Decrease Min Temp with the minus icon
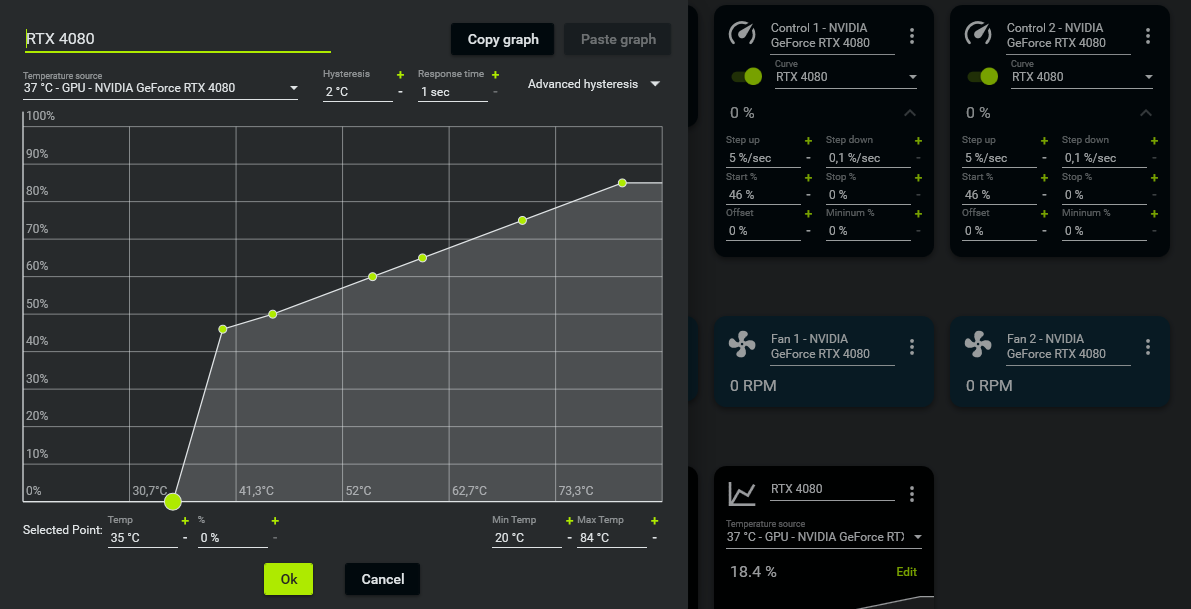The image size is (1191, 609). 569,538
